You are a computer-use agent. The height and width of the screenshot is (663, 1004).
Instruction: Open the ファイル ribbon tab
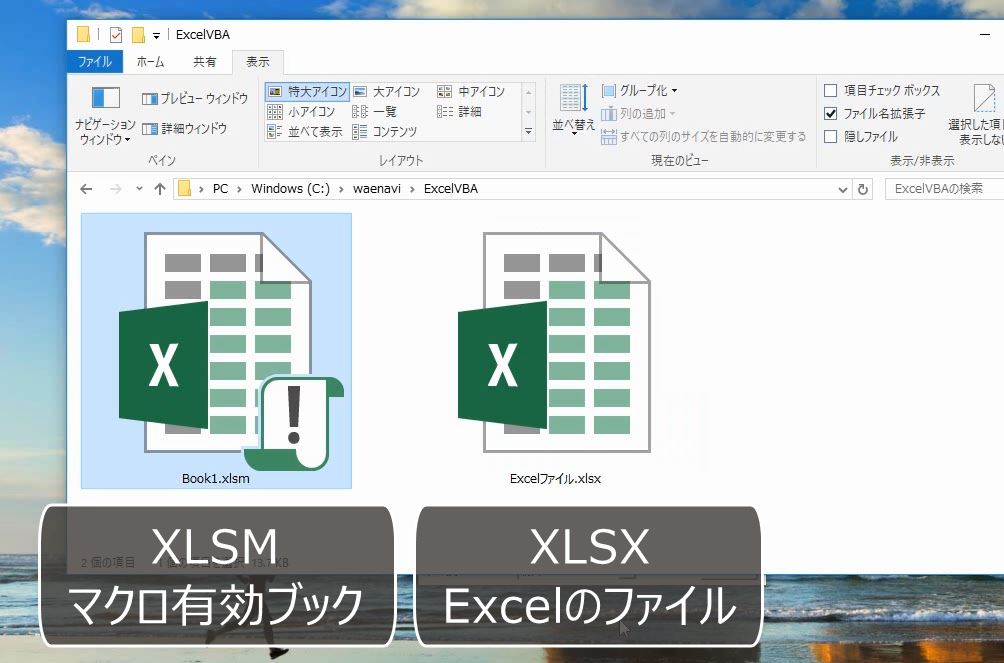[x=94, y=61]
